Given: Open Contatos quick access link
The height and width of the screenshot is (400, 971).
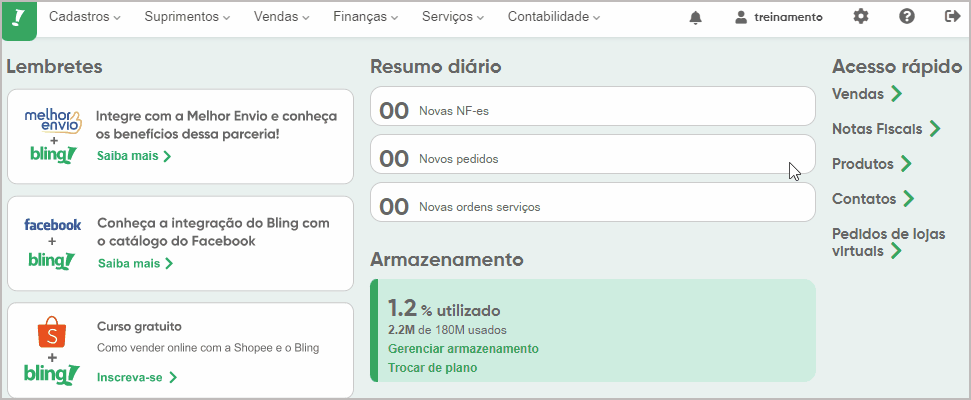Looking at the screenshot, I should [x=864, y=199].
